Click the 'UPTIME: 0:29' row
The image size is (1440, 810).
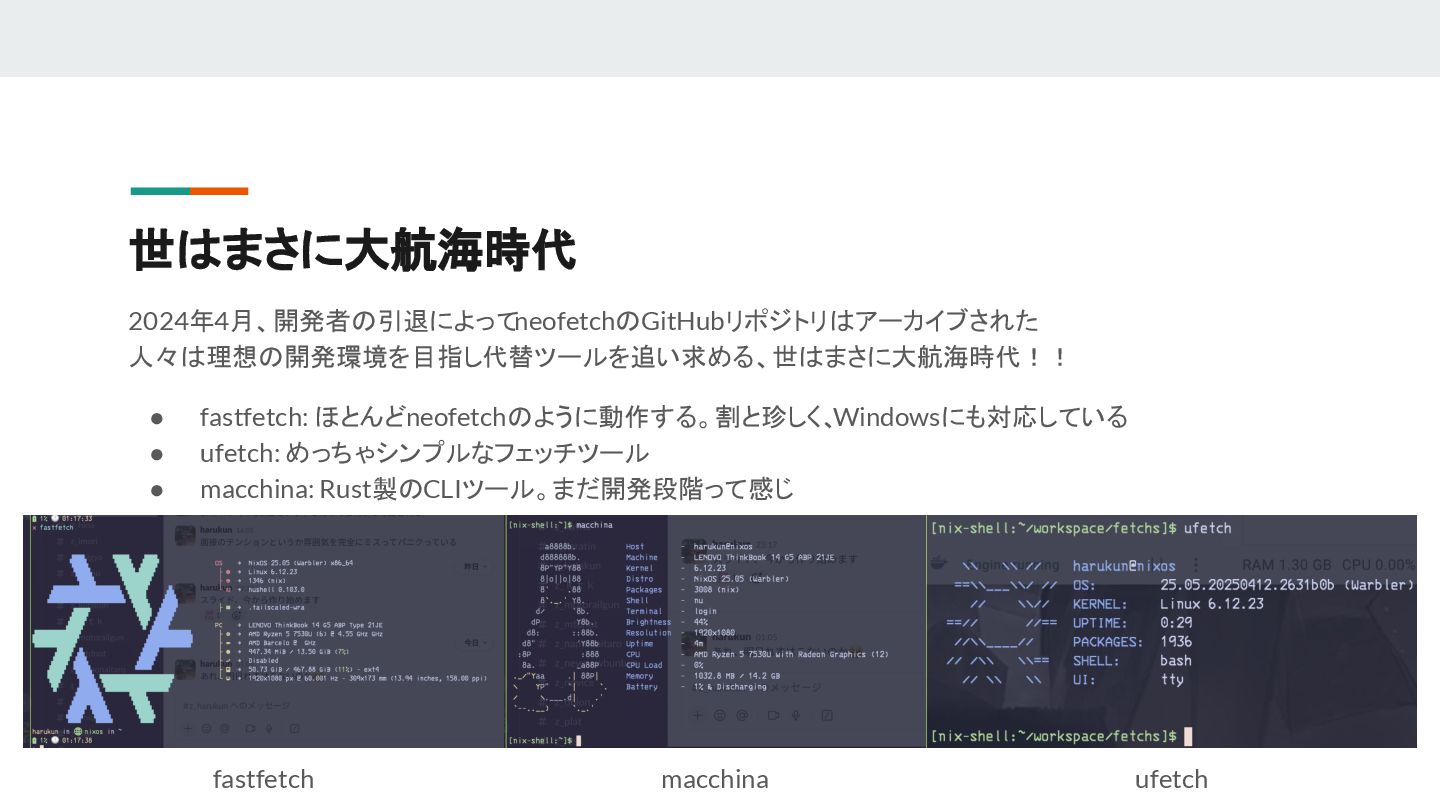pyautogui.click(x=1132, y=623)
